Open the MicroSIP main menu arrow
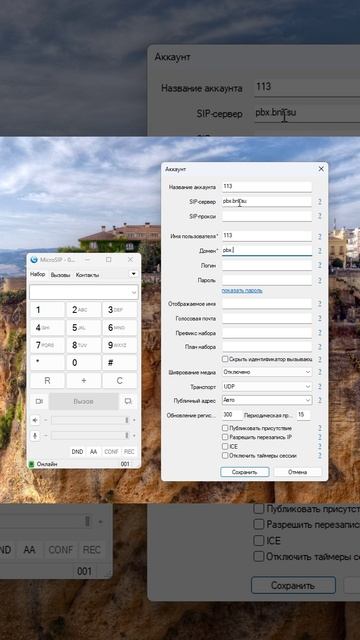This screenshot has width=360, height=640. [x=133, y=274]
